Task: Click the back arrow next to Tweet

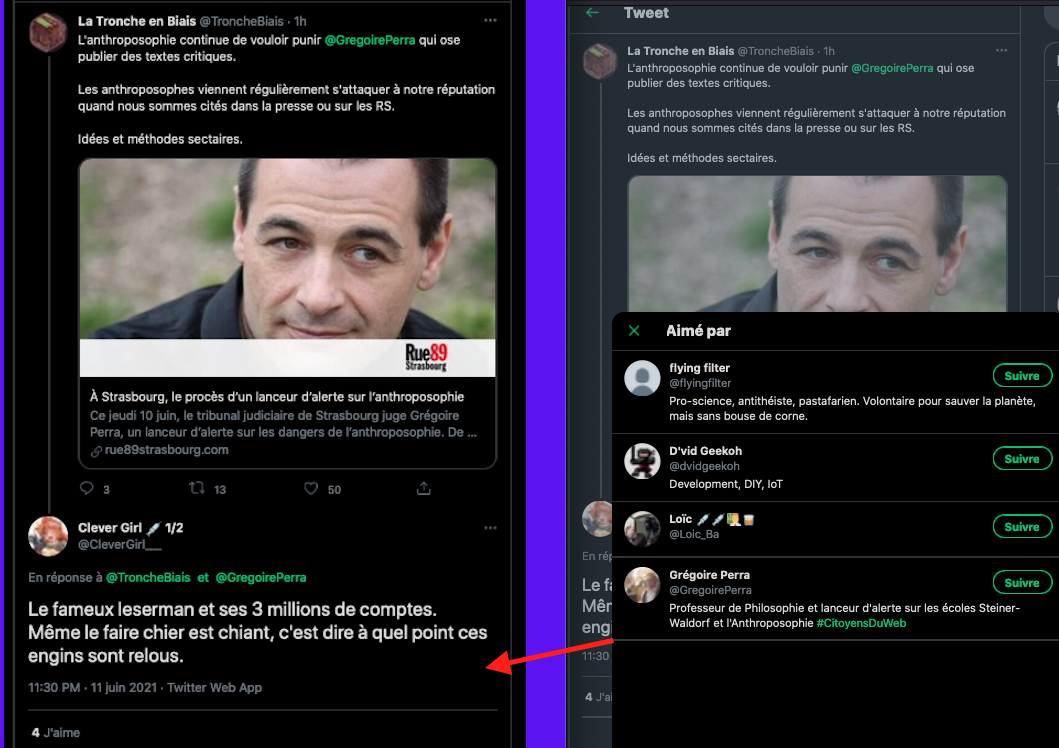Action: coord(593,13)
